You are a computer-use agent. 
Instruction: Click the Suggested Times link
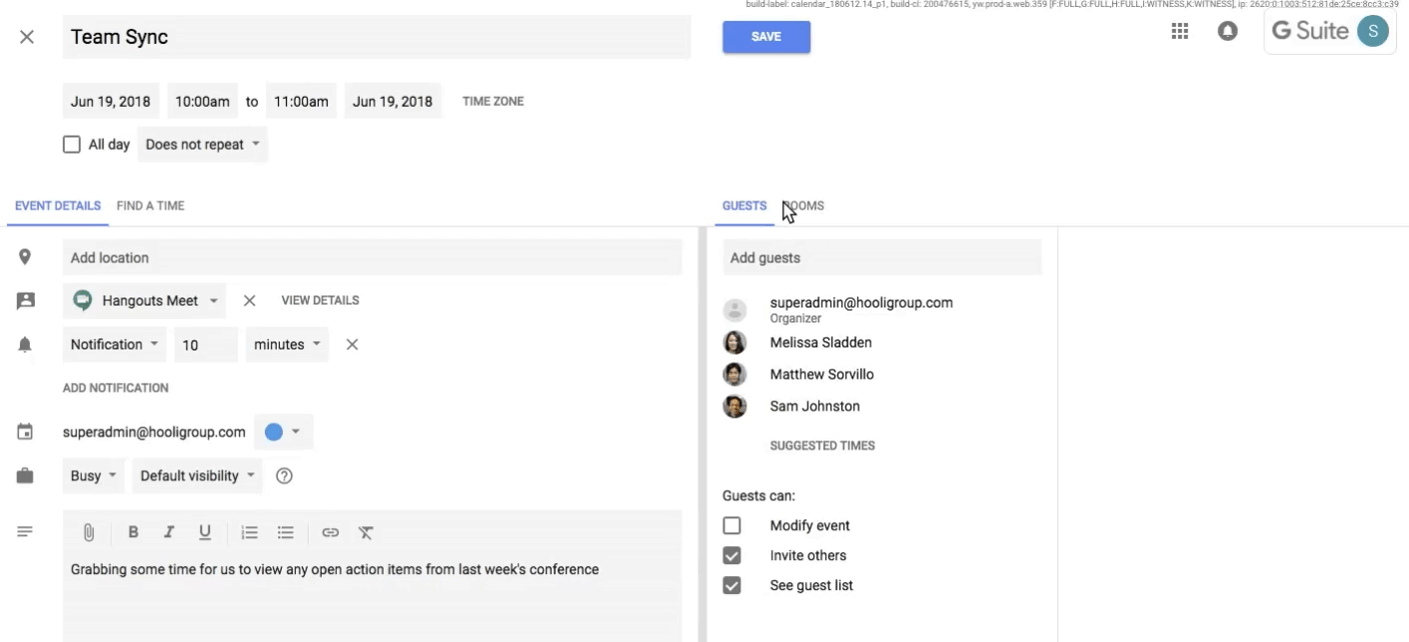point(822,446)
